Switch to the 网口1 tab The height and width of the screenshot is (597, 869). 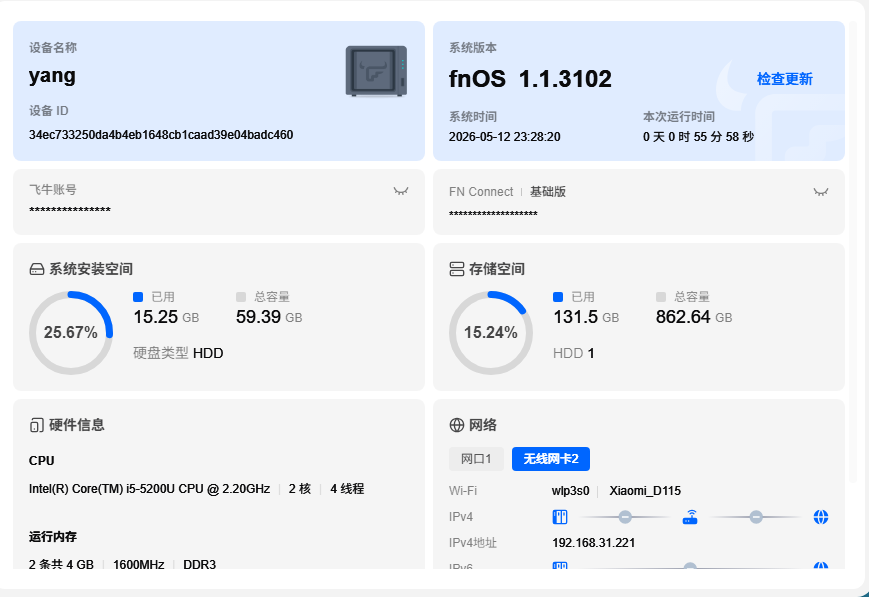click(x=476, y=459)
